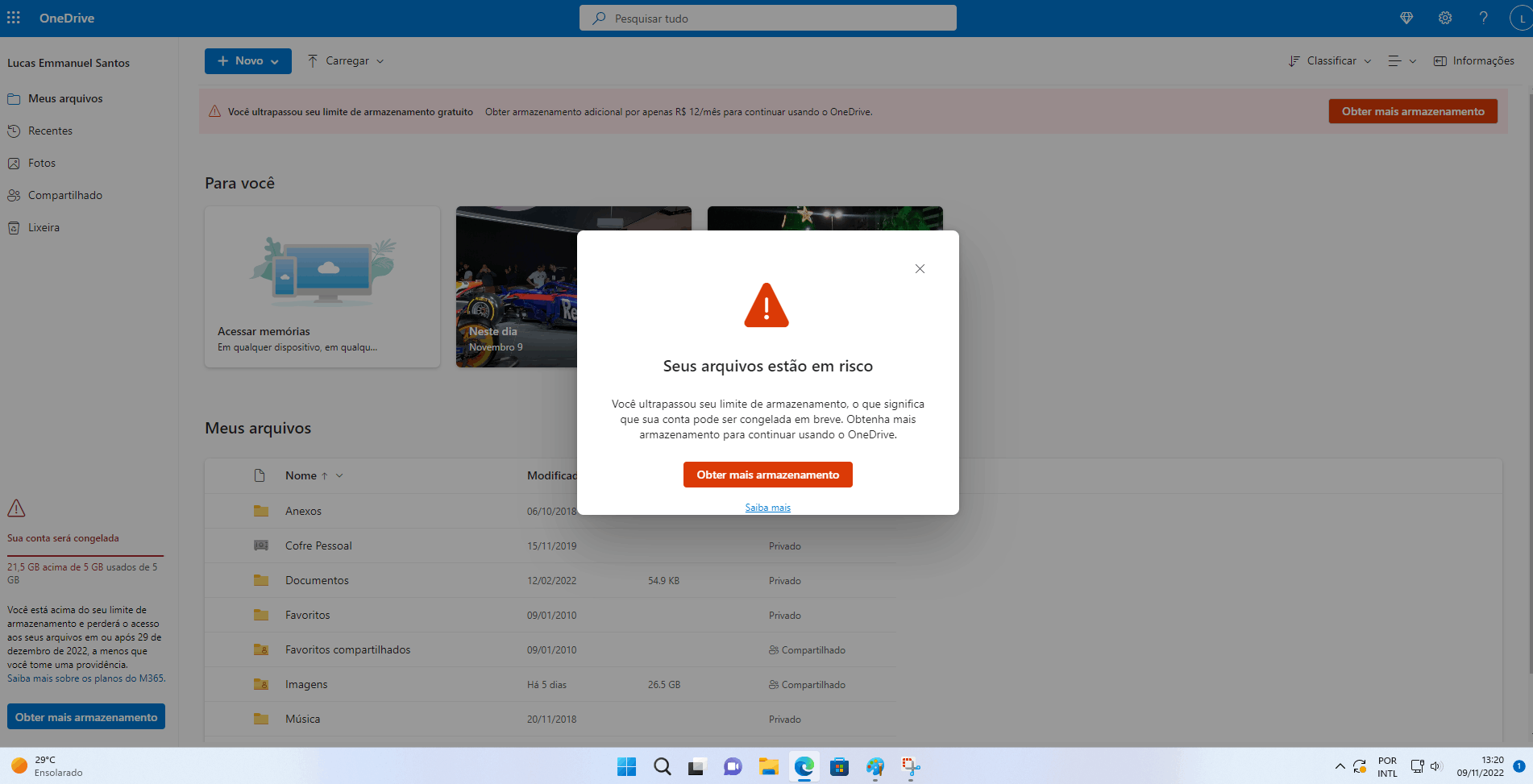
Task: Open the account profile avatar
Action: click(1521, 18)
